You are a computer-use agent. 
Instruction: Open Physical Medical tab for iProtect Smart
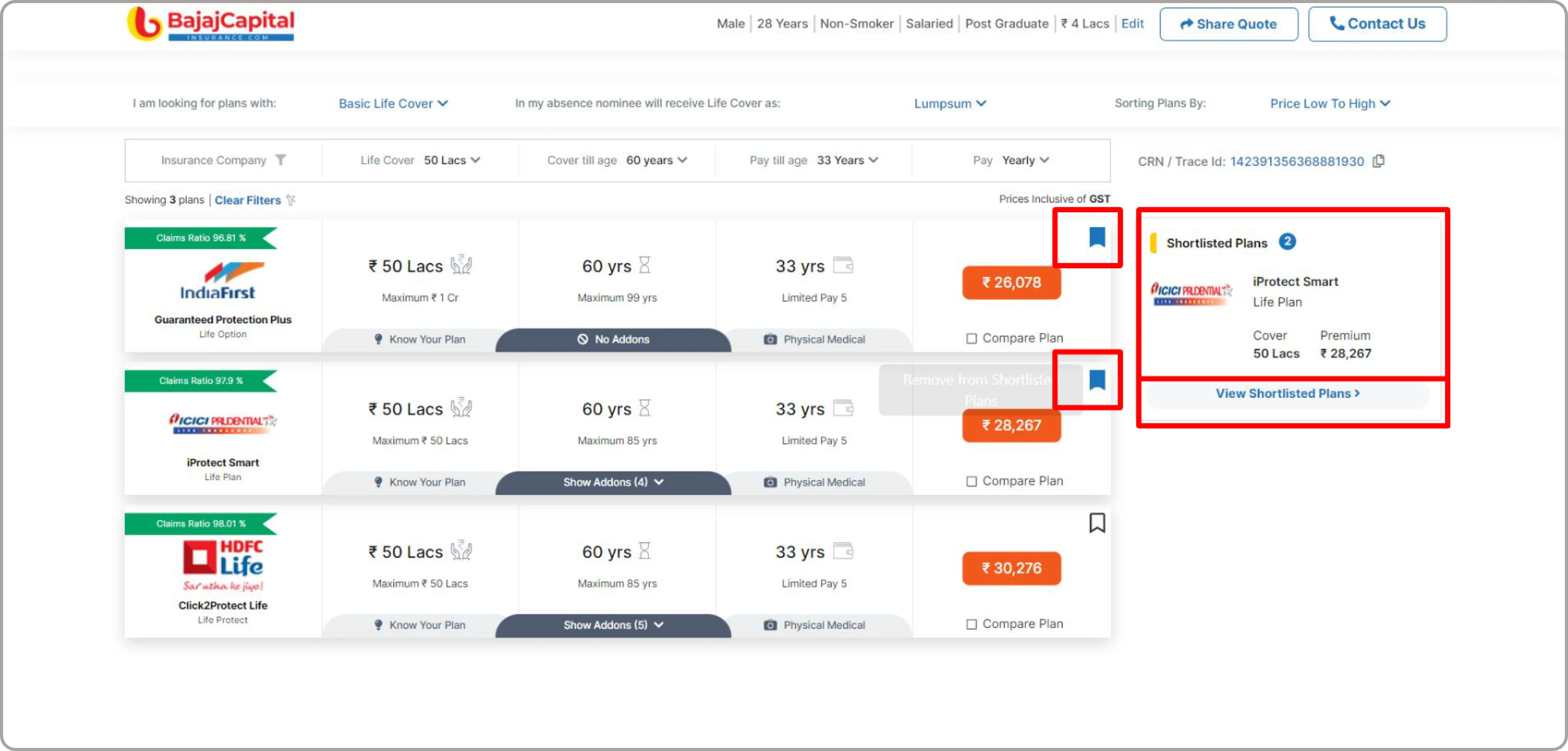[x=814, y=482]
